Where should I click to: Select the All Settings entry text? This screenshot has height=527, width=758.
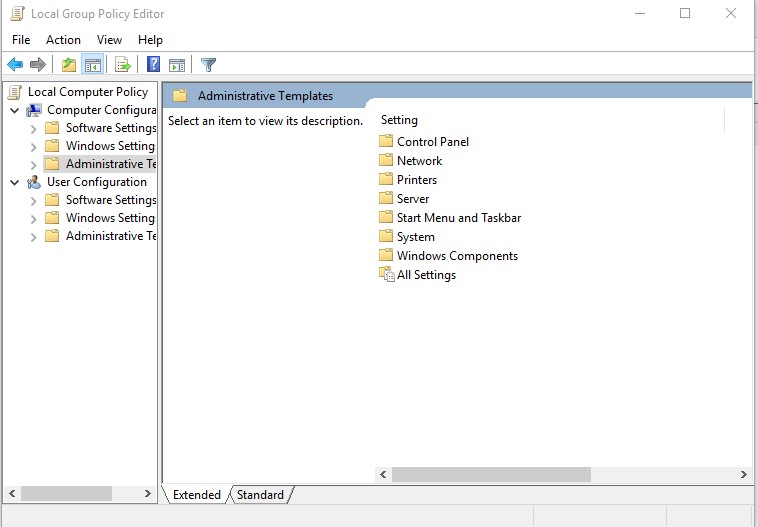426,275
